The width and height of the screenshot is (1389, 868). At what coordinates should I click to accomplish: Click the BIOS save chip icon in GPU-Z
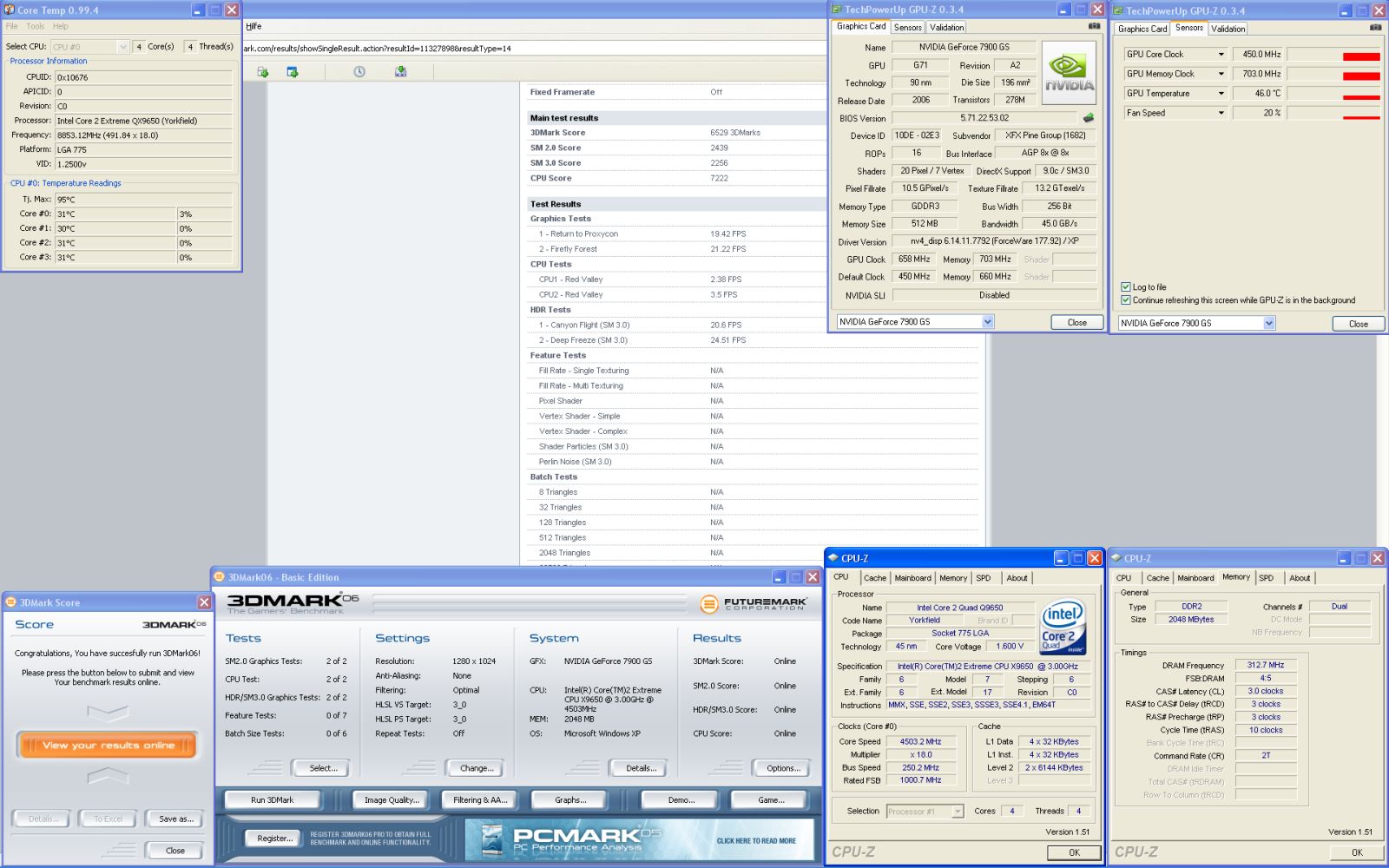tap(1089, 118)
